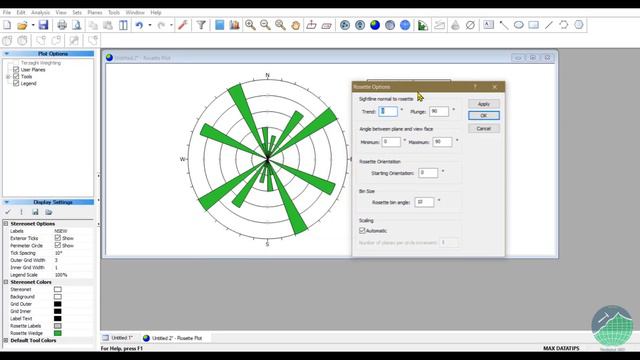Click the green Rosette Wedge color swatch
640x360 pixels.
(58, 333)
